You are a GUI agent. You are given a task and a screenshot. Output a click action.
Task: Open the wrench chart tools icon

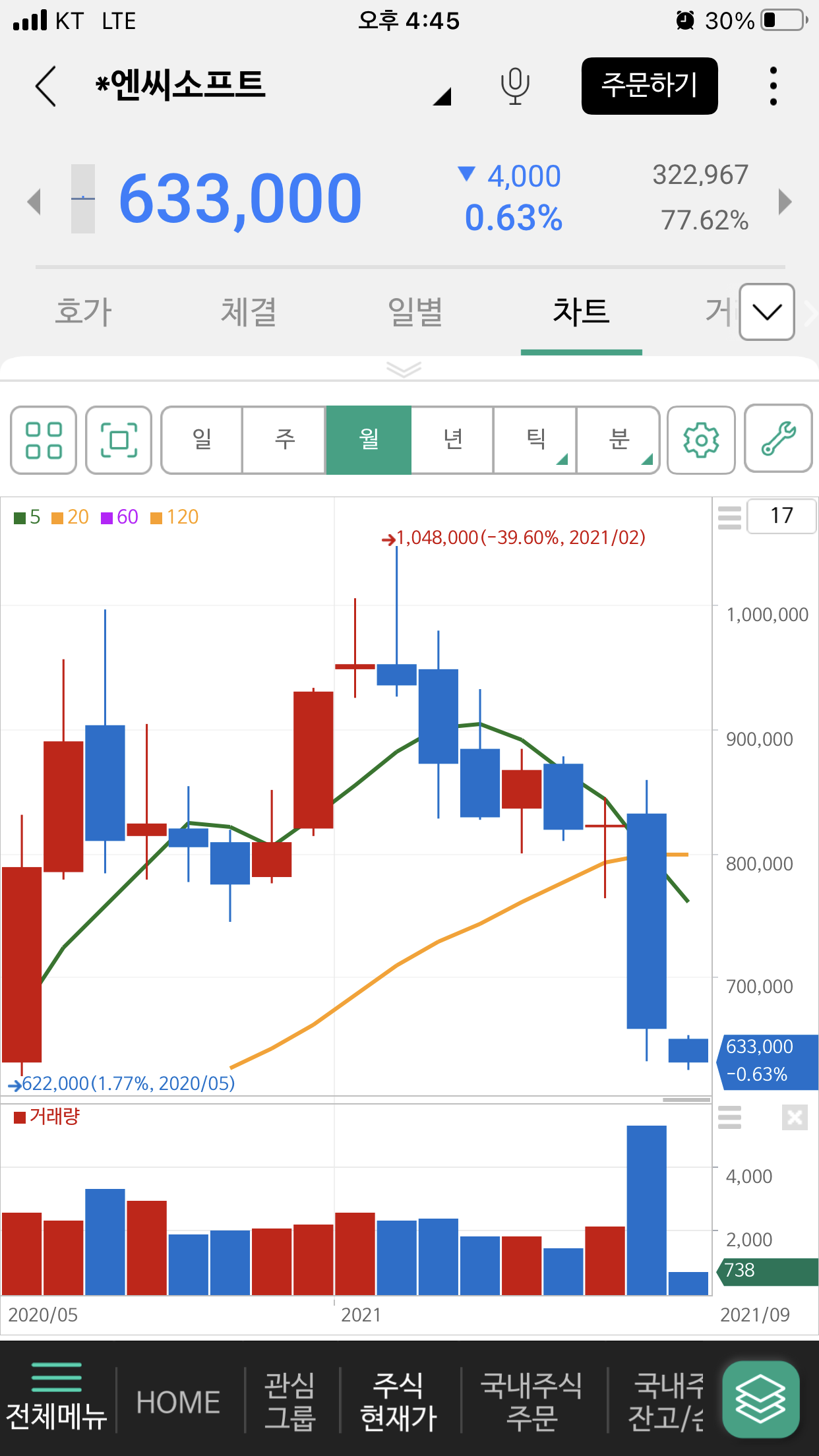(778, 439)
